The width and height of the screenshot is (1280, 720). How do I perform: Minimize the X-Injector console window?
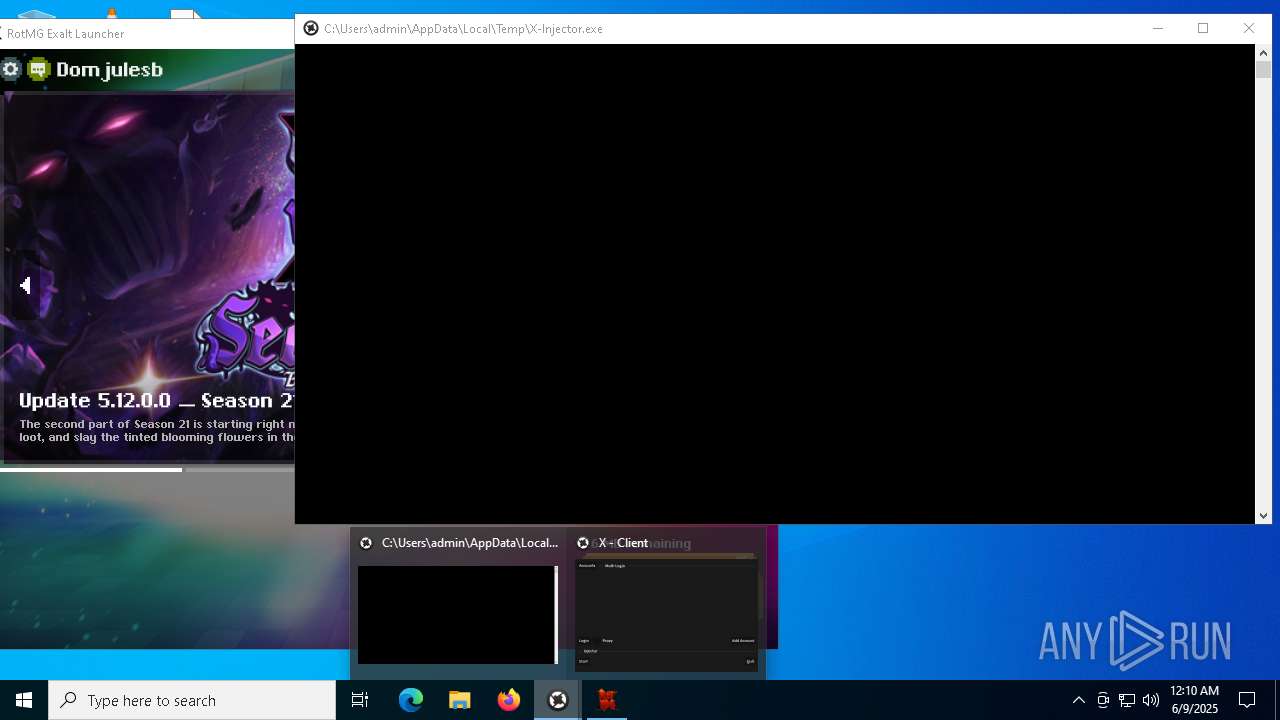[1158, 29]
